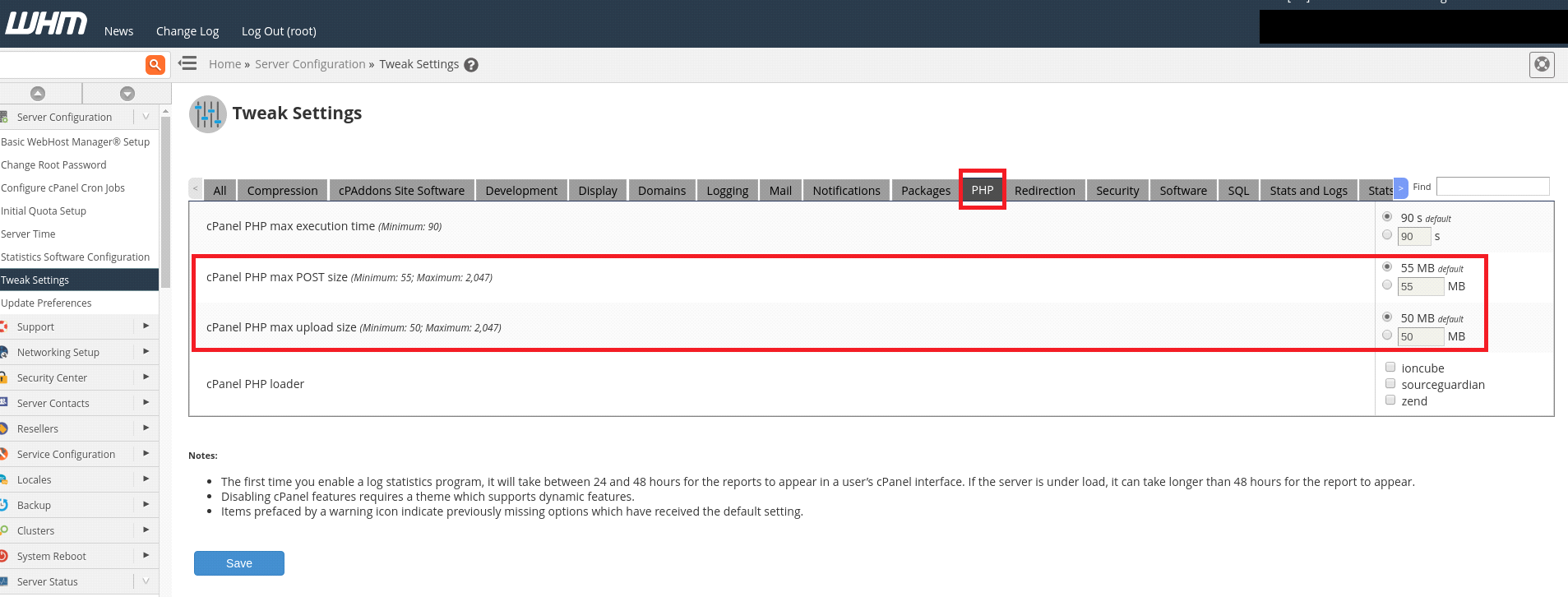The height and width of the screenshot is (597, 1568).
Task: Click the Tweak Settings sliders icon
Action: [x=208, y=114]
